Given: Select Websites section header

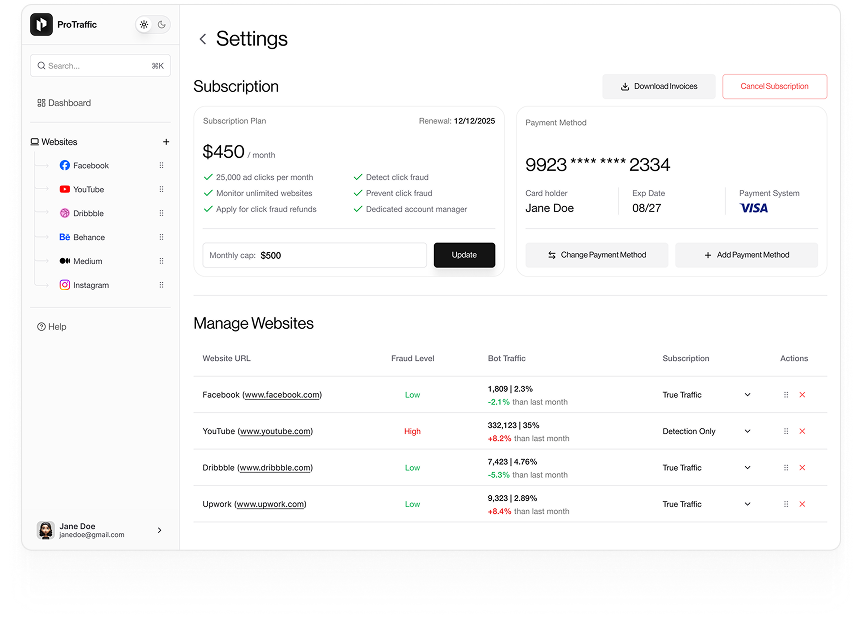Looking at the screenshot, I should [x=54, y=142].
